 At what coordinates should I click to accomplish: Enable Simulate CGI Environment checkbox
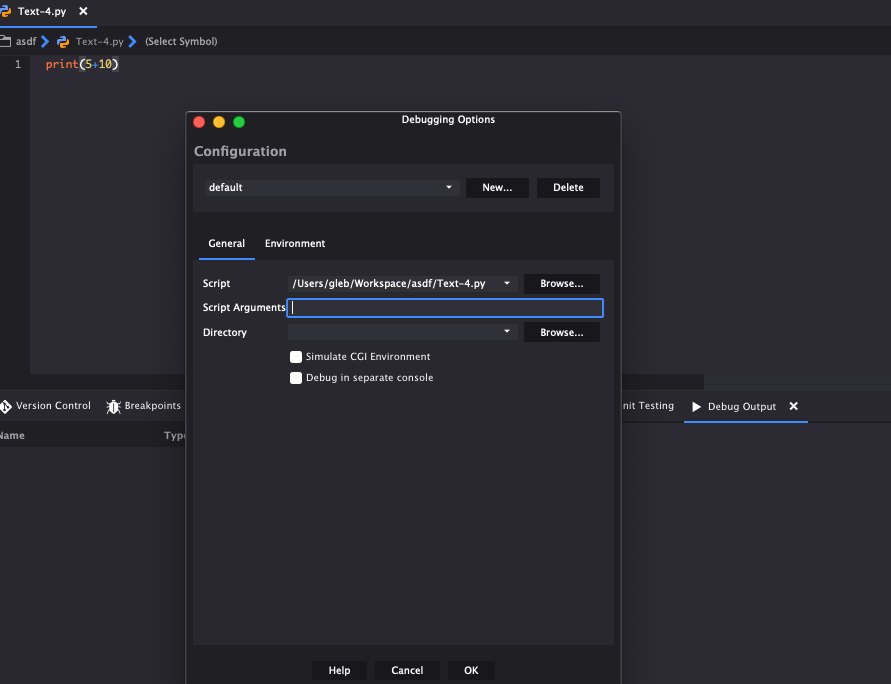tap(296, 357)
